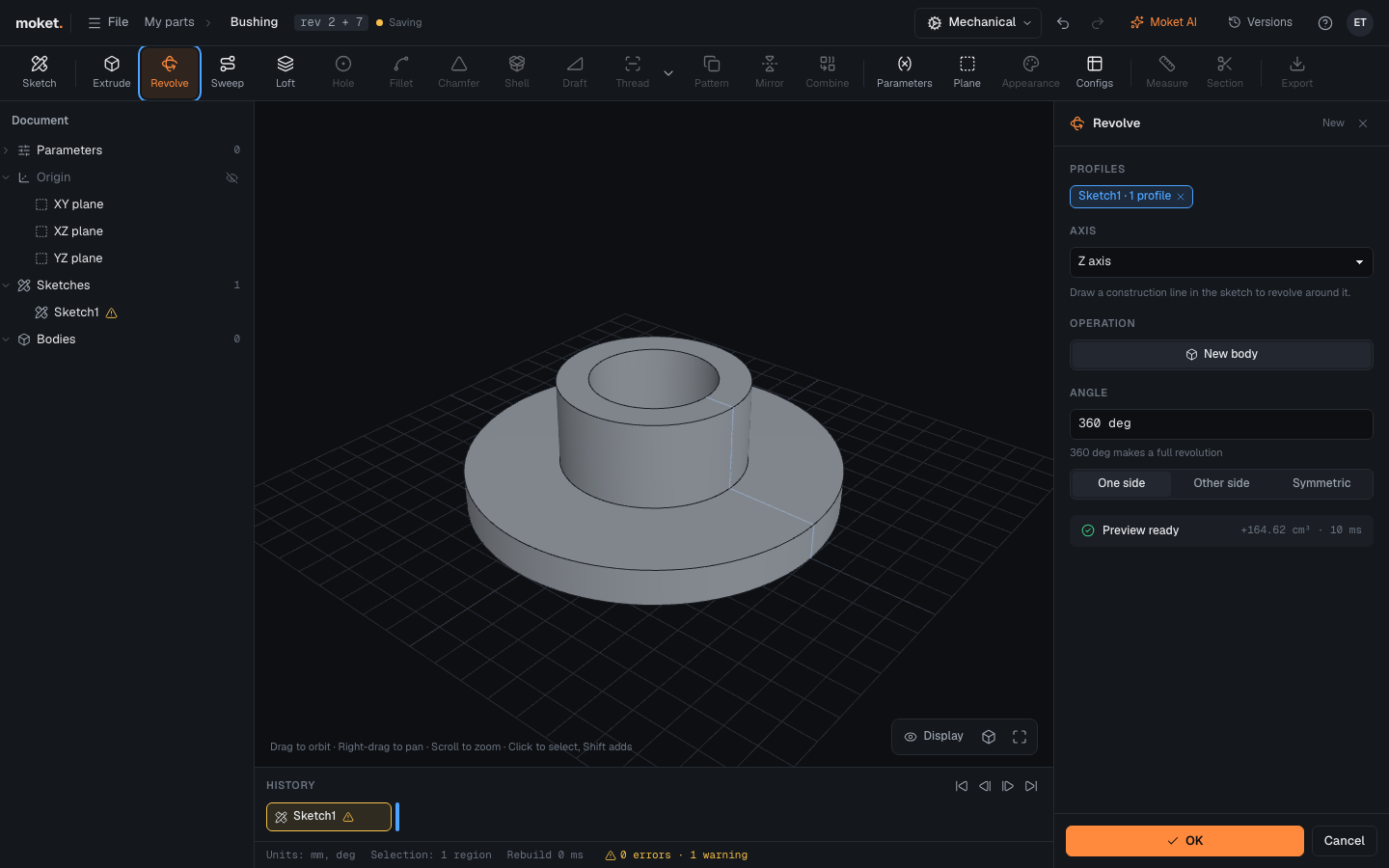
Task: Toggle New body operation
Action: [1221, 354]
